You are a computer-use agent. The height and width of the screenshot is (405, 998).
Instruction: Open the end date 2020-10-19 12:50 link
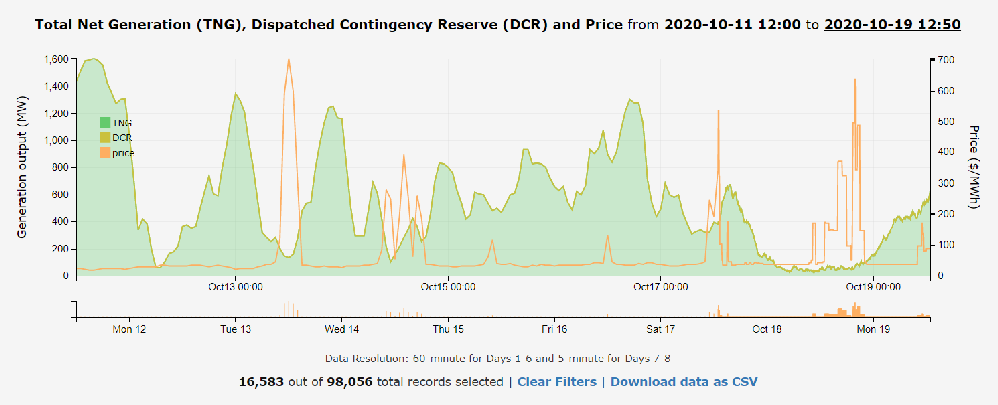pyautogui.click(x=892, y=22)
